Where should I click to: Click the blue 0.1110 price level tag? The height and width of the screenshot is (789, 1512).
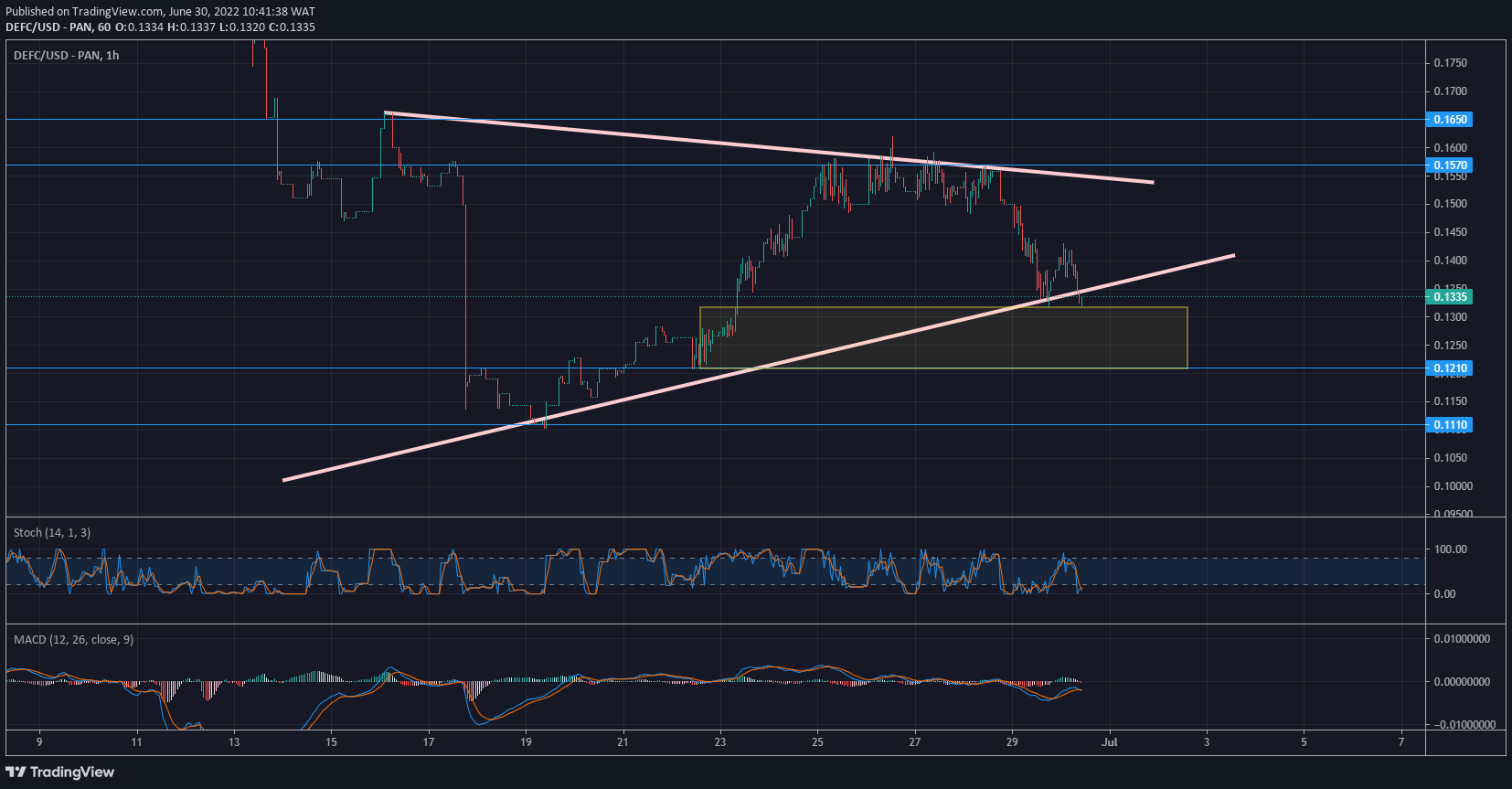click(x=1449, y=425)
